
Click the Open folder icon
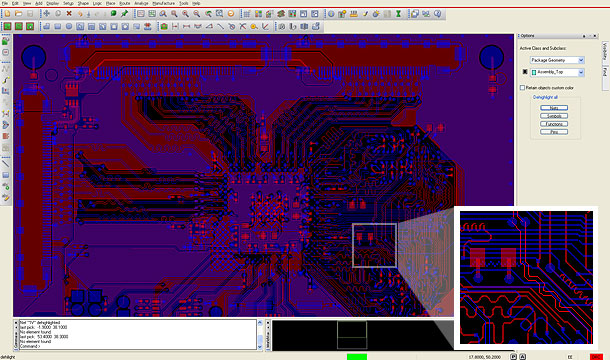[18, 14]
